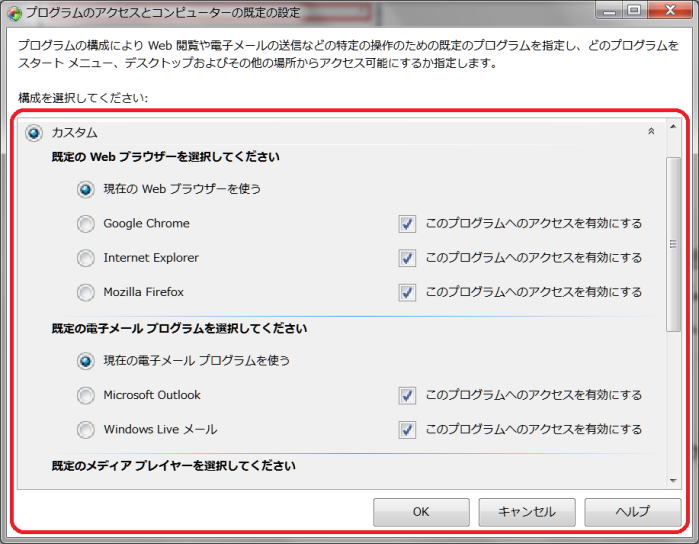Viewport: 699px width, 544px height.
Task: Choose Windows Live メール as default email
Action: click(86, 430)
